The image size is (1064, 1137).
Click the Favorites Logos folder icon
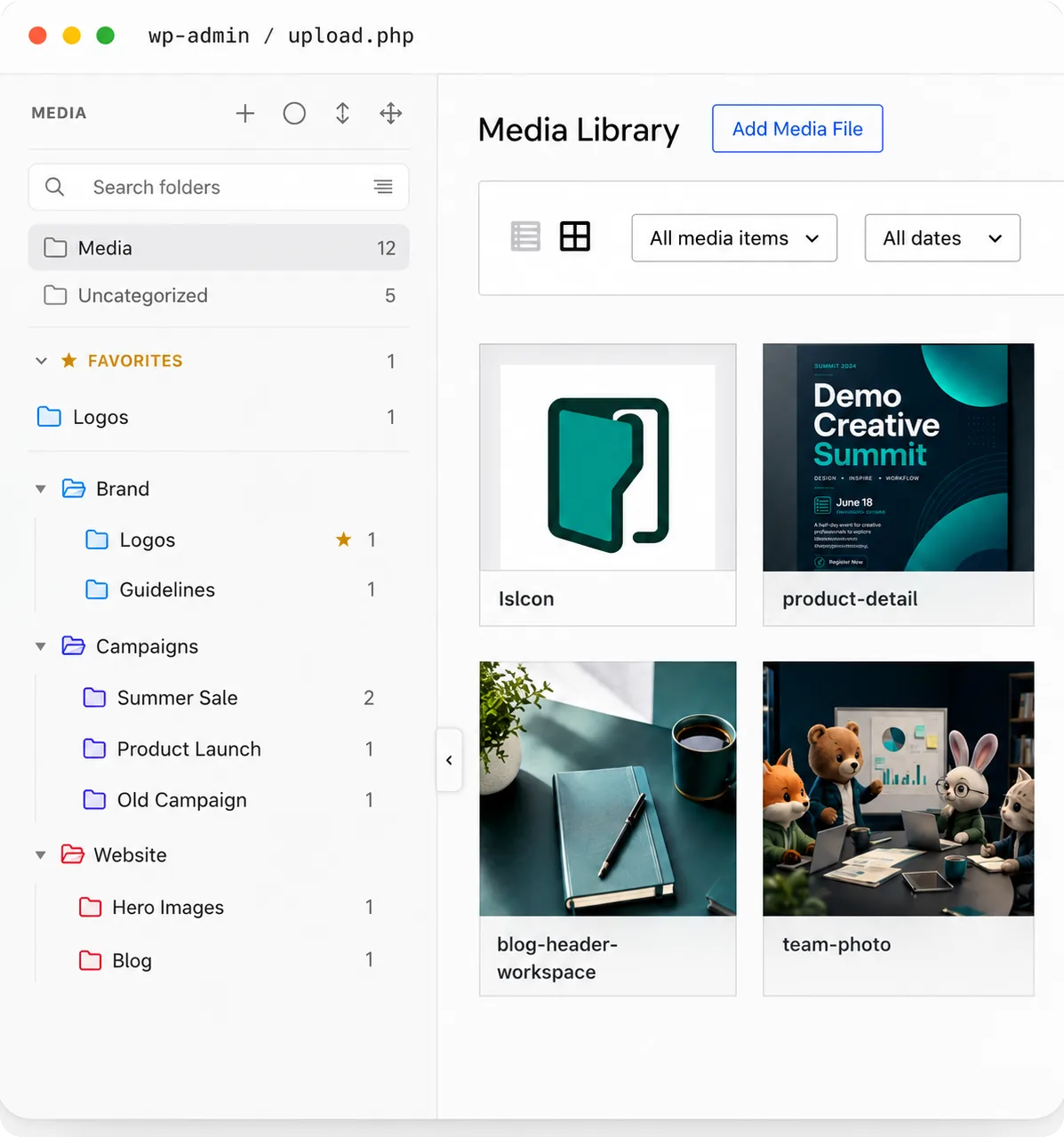click(x=50, y=416)
